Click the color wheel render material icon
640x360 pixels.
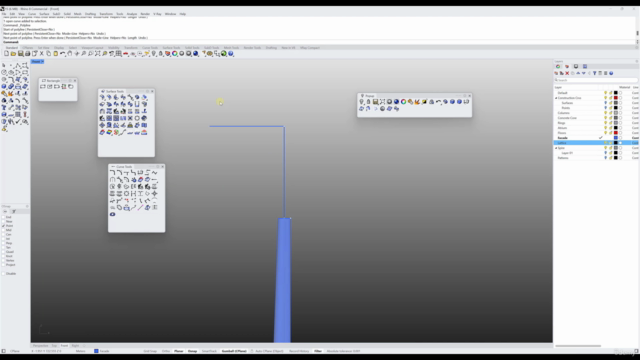175,53
